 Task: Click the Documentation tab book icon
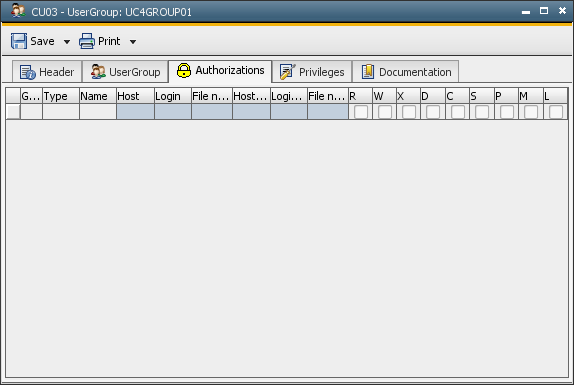pyautogui.click(x=368, y=72)
